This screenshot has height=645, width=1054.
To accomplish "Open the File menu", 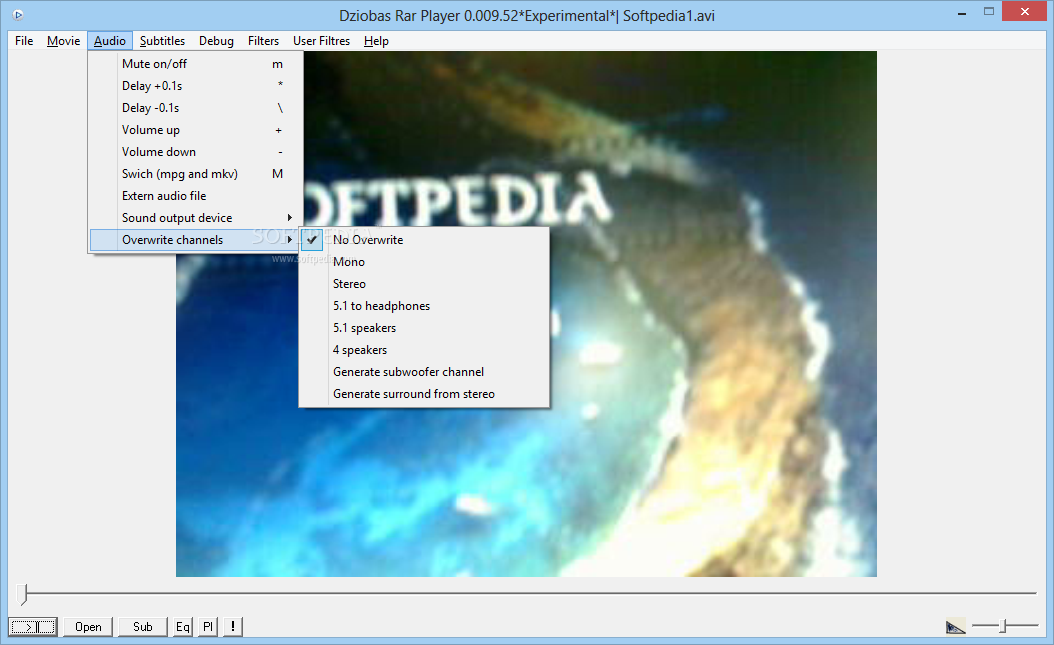I will click(24, 41).
